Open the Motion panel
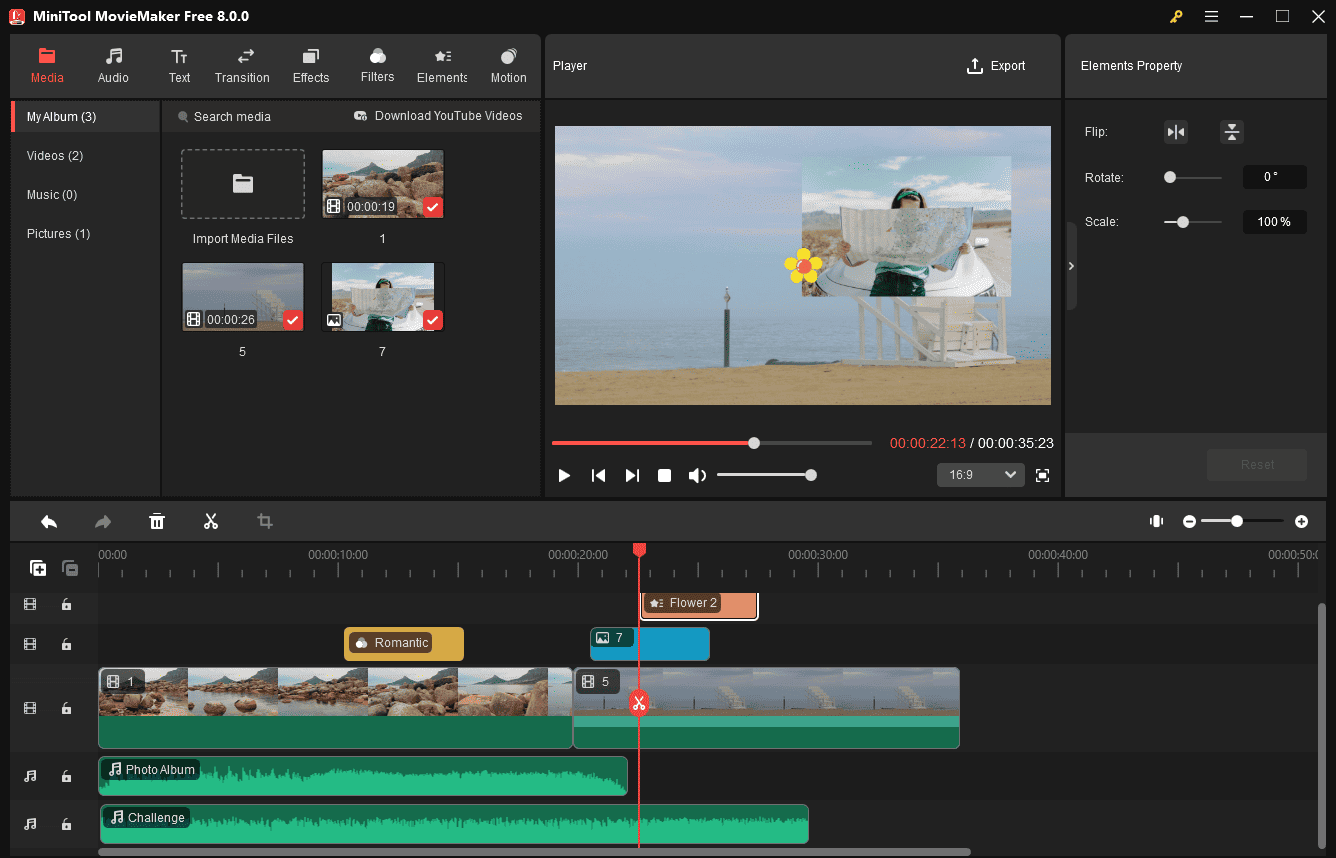1336x858 pixels. 508,66
